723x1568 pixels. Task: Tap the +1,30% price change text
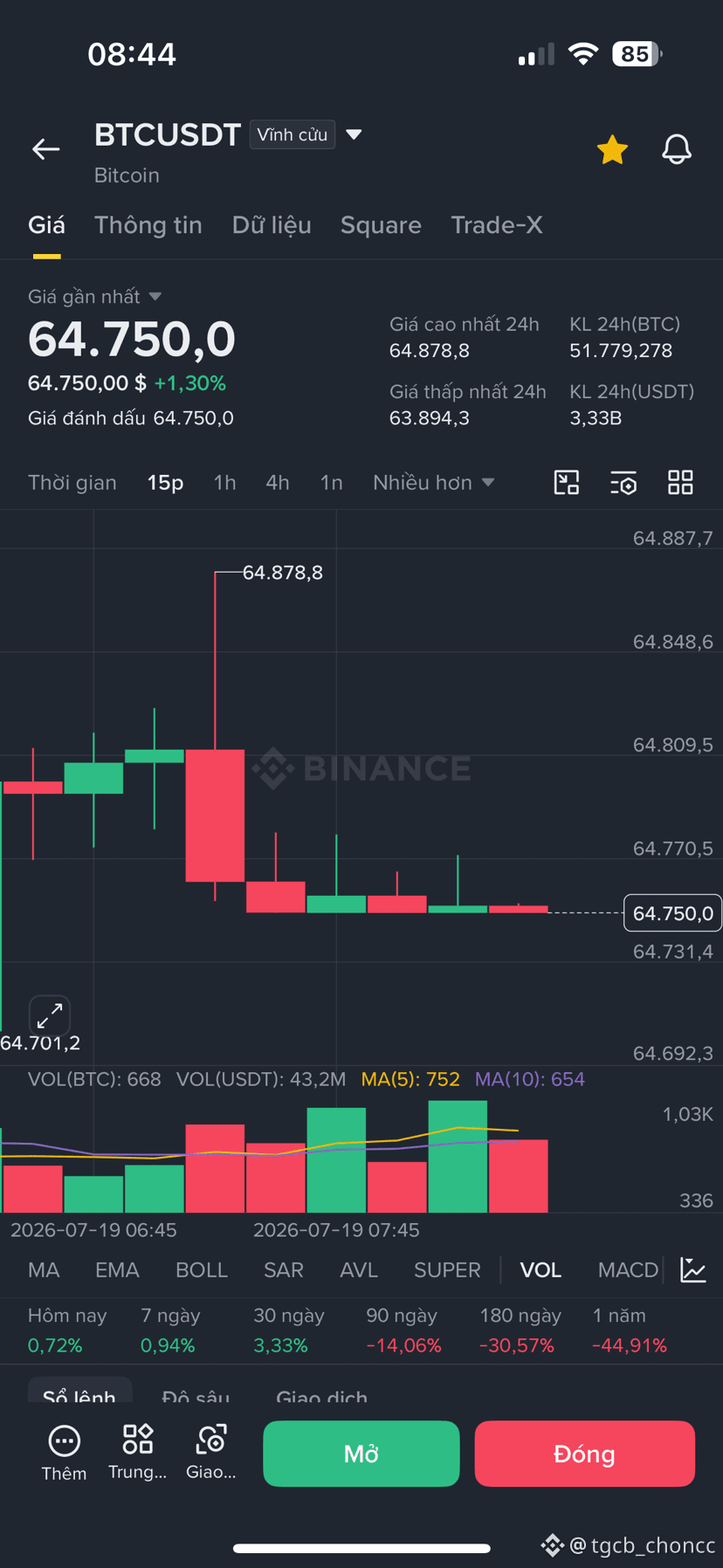tap(190, 383)
